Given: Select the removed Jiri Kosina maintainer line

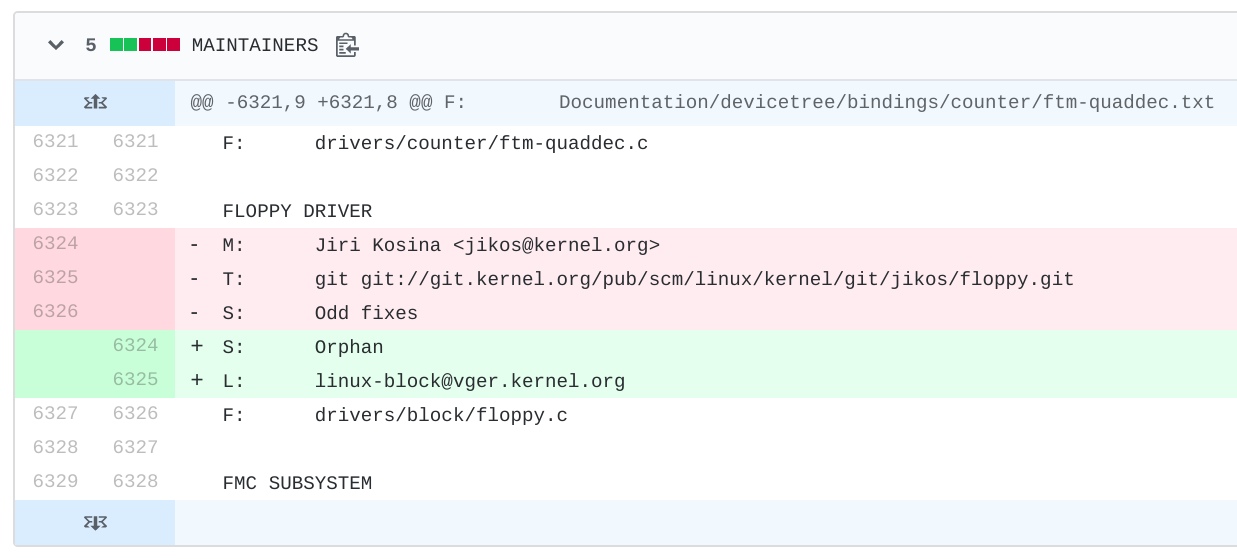Looking at the screenshot, I should click(706, 245).
